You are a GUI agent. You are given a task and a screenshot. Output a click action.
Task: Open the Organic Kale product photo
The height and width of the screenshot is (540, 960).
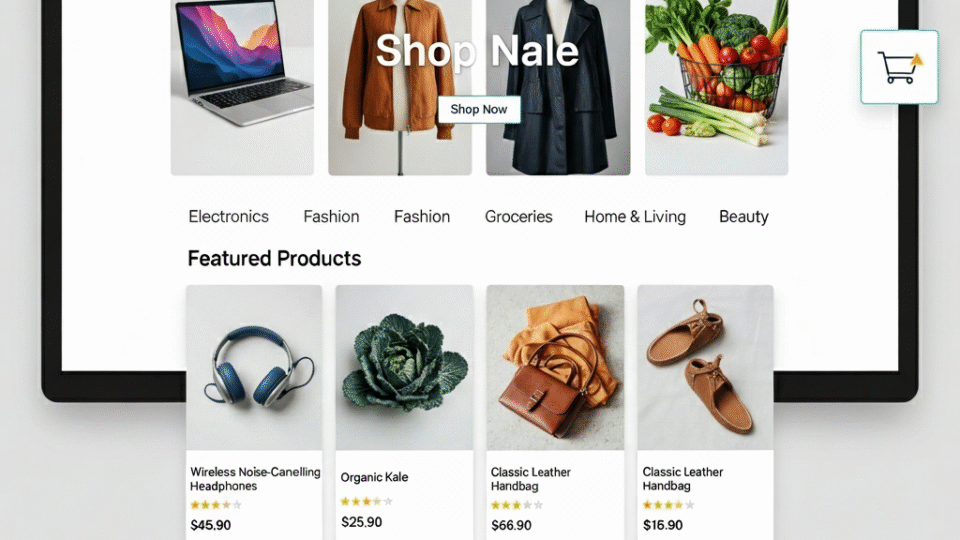click(x=404, y=367)
